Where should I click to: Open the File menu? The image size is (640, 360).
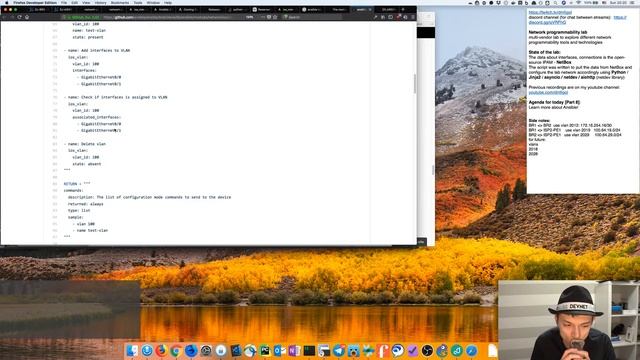tap(64, 2)
